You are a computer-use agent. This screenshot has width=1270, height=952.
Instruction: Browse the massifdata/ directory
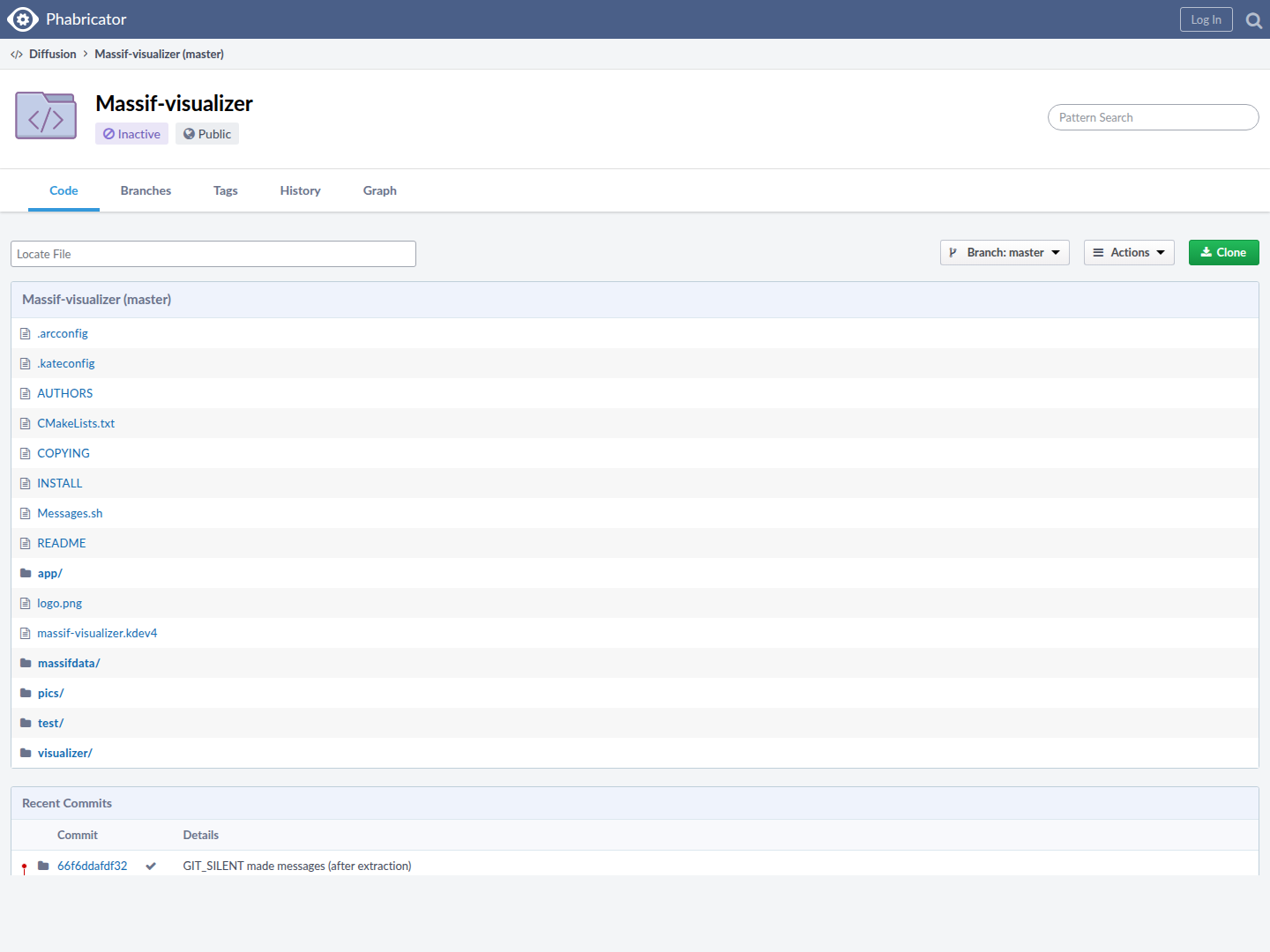click(69, 664)
